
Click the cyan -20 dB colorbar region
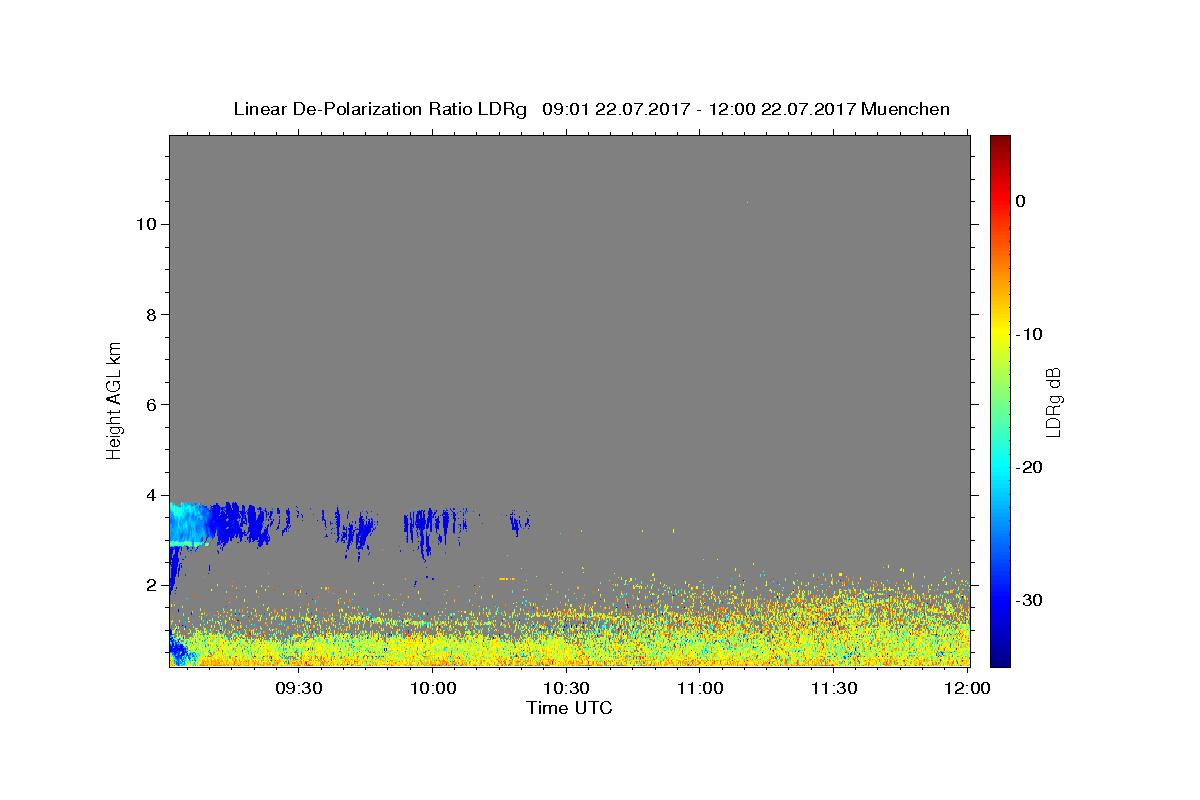[x=1000, y=467]
